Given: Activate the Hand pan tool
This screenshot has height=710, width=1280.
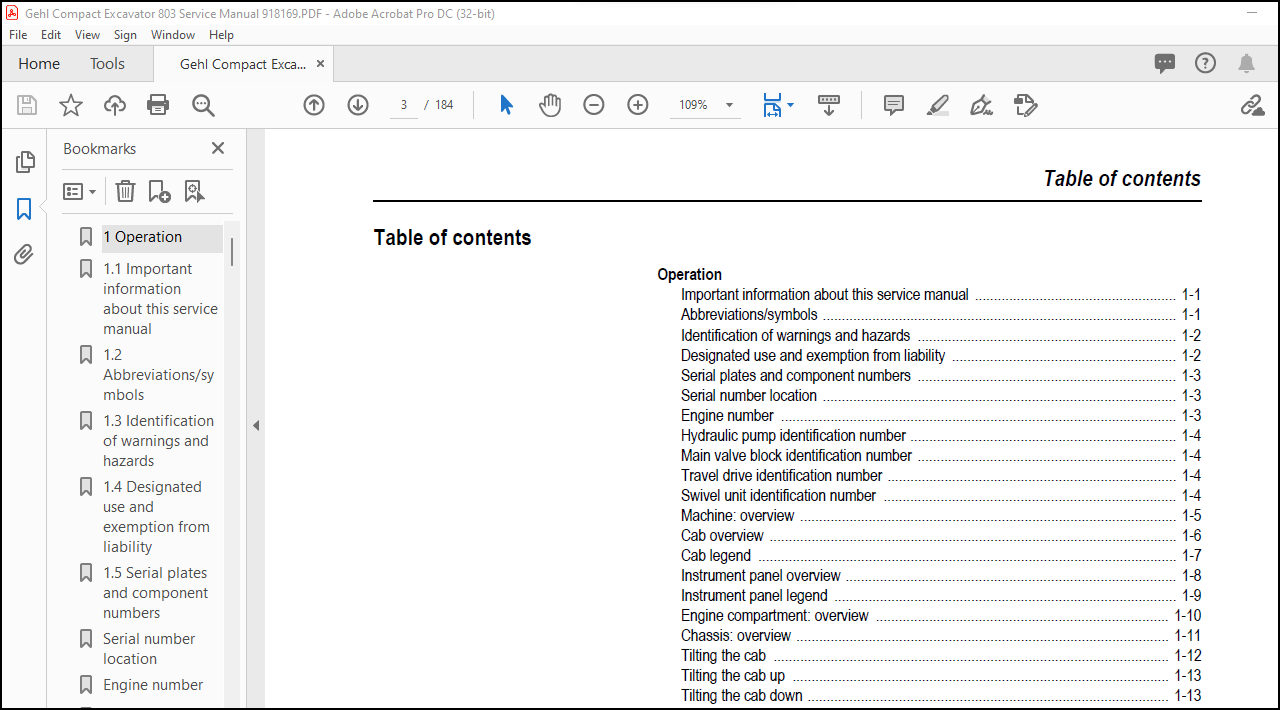Looking at the screenshot, I should click(550, 105).
